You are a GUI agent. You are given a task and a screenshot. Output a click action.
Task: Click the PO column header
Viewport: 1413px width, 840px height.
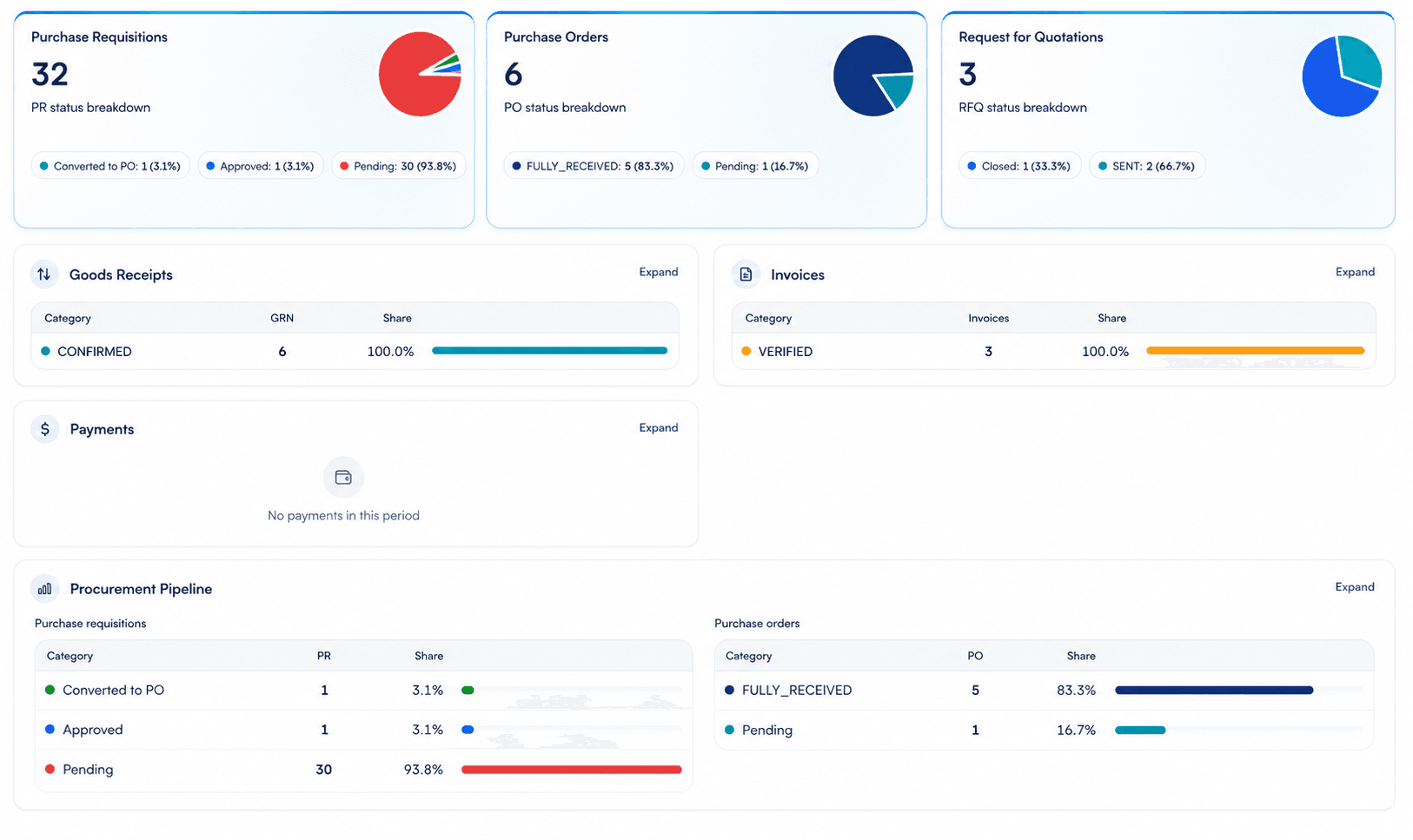click(975, 656)
